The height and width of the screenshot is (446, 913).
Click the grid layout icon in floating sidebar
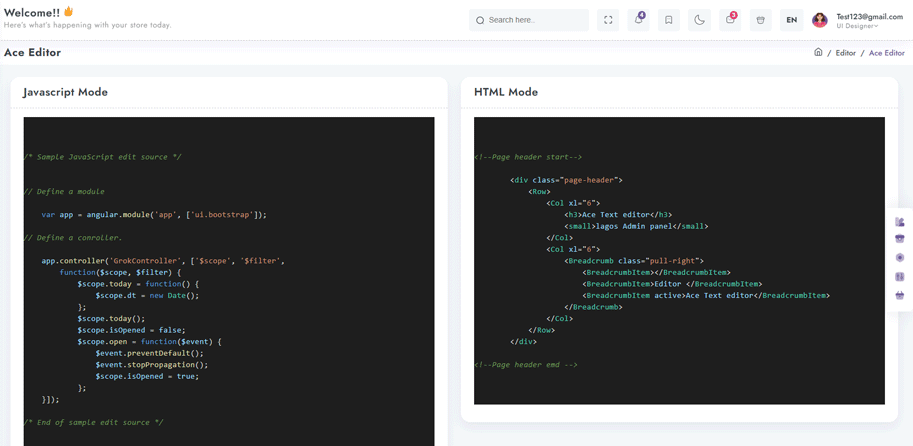pyautogui.click(x=900, y=277)
